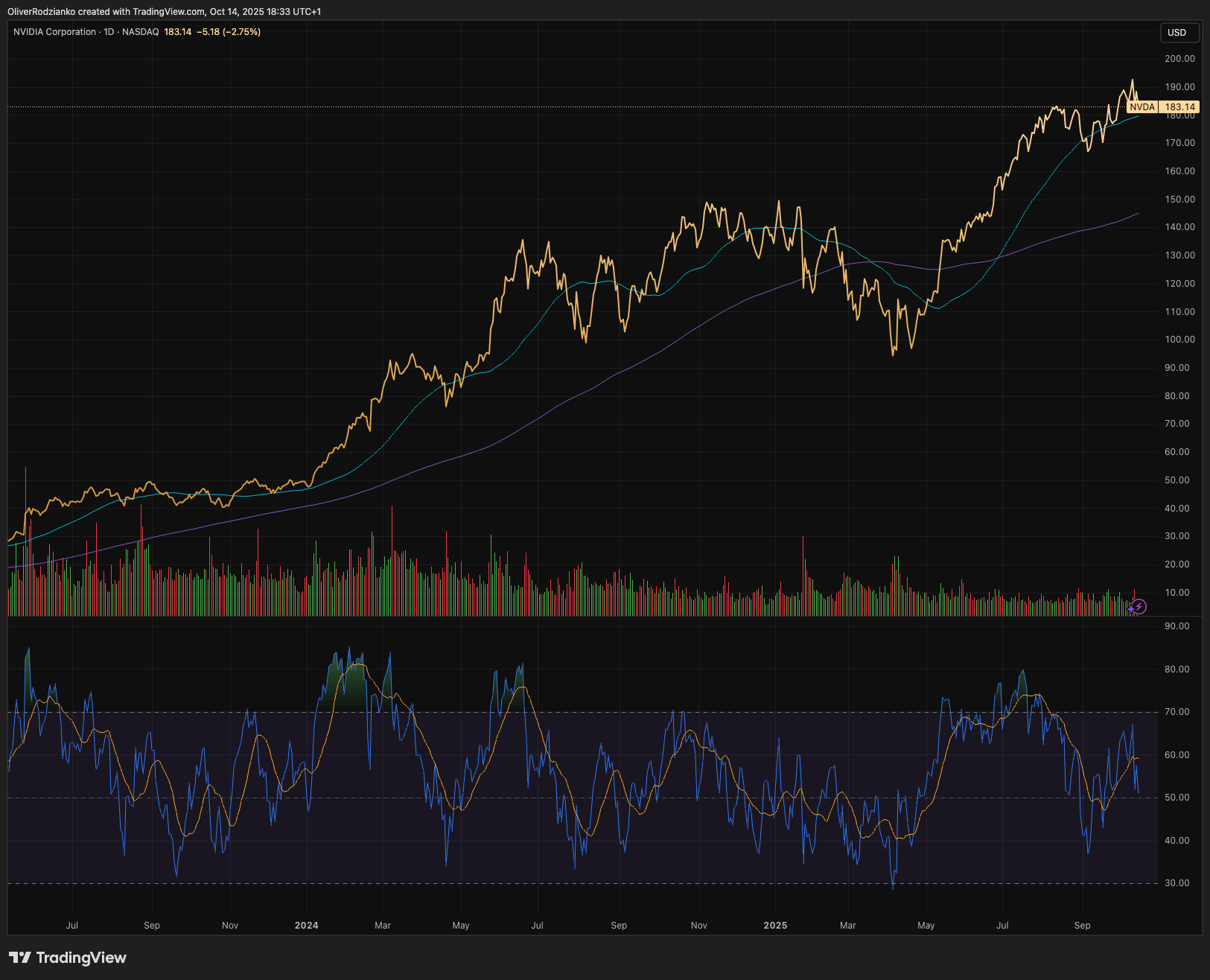Image resolution: width=1210 pixels, height=980 pixels.
Task: Open the 1D interval dropdown in the legend
Action: point(109,32)
